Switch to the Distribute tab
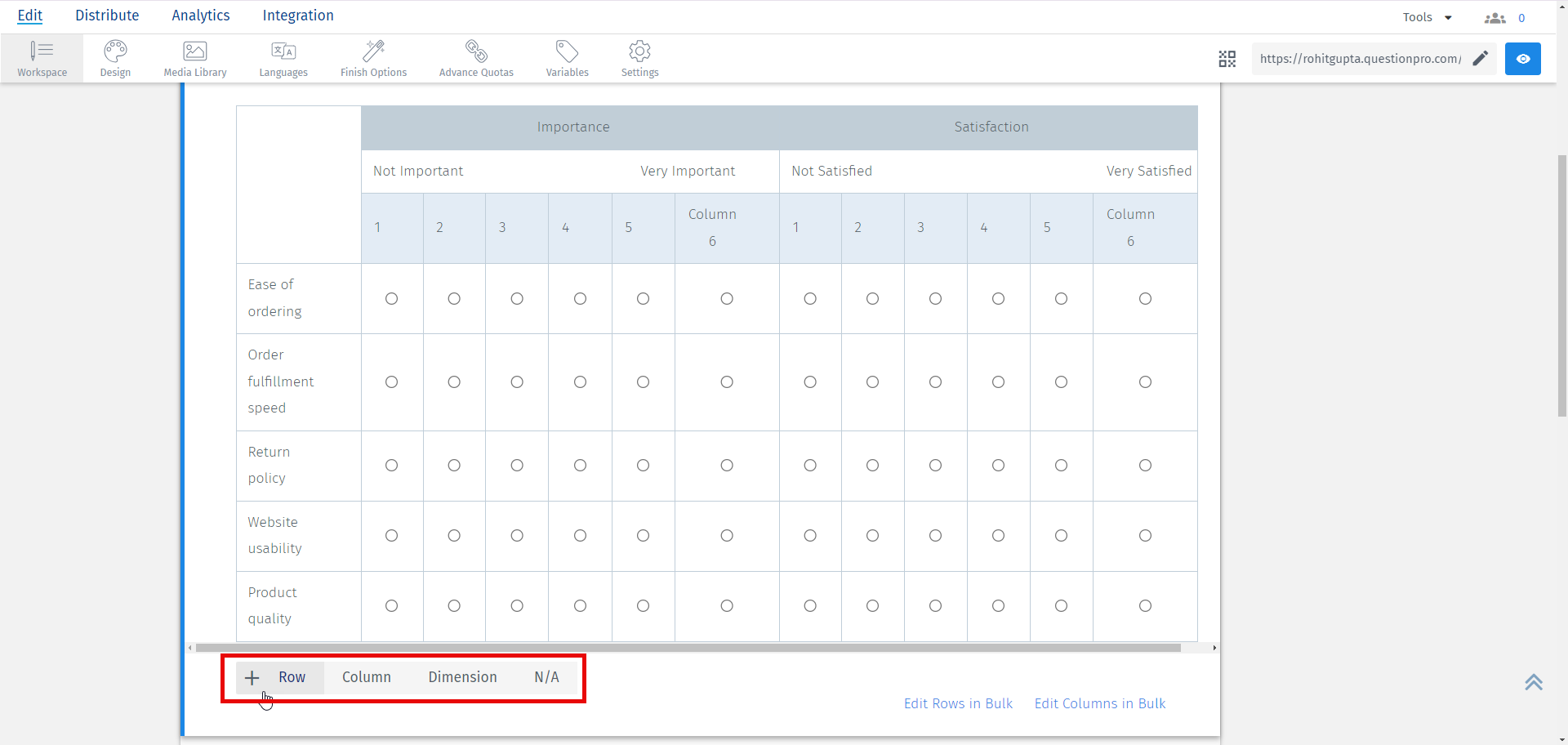 [x=107, y=16]
